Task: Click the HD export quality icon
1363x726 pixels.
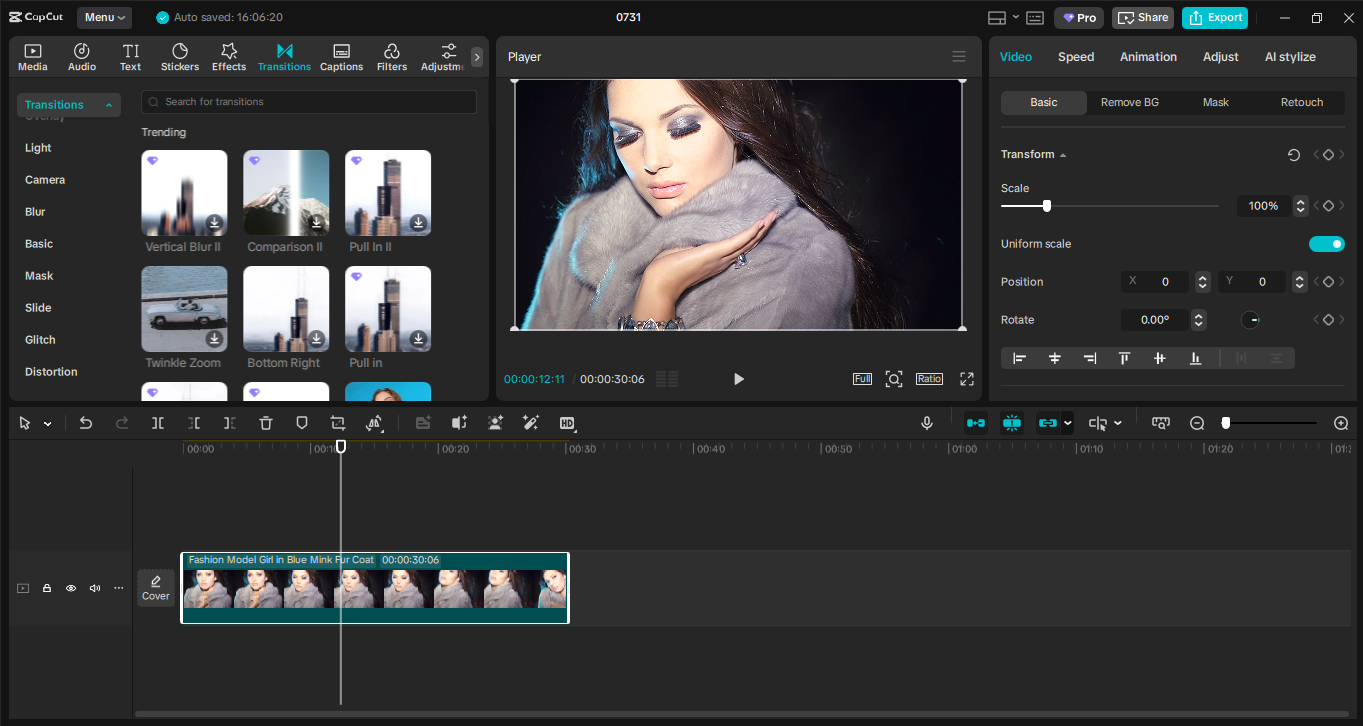Action: [567, 423]
